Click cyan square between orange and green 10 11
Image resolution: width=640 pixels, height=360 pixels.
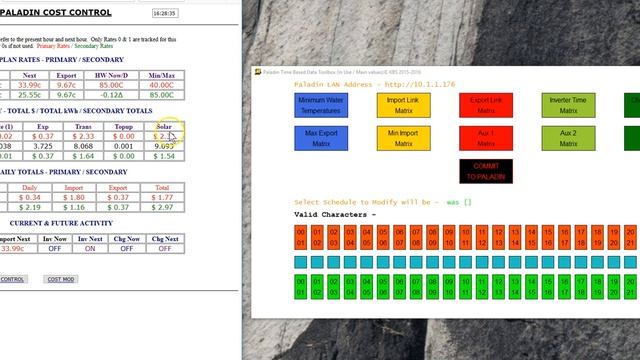tap(465, 262)
